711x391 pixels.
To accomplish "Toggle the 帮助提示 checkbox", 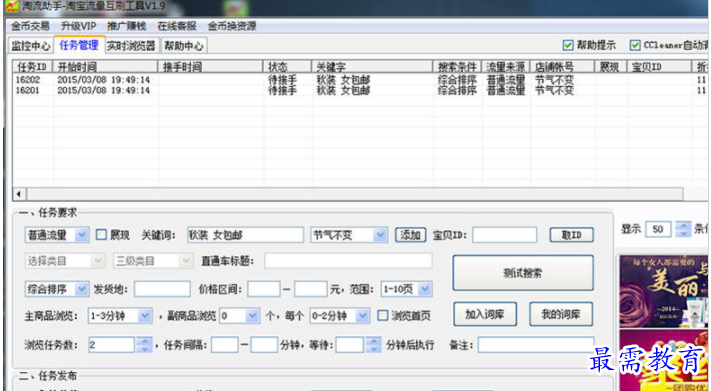I will (x=568, y=45).
